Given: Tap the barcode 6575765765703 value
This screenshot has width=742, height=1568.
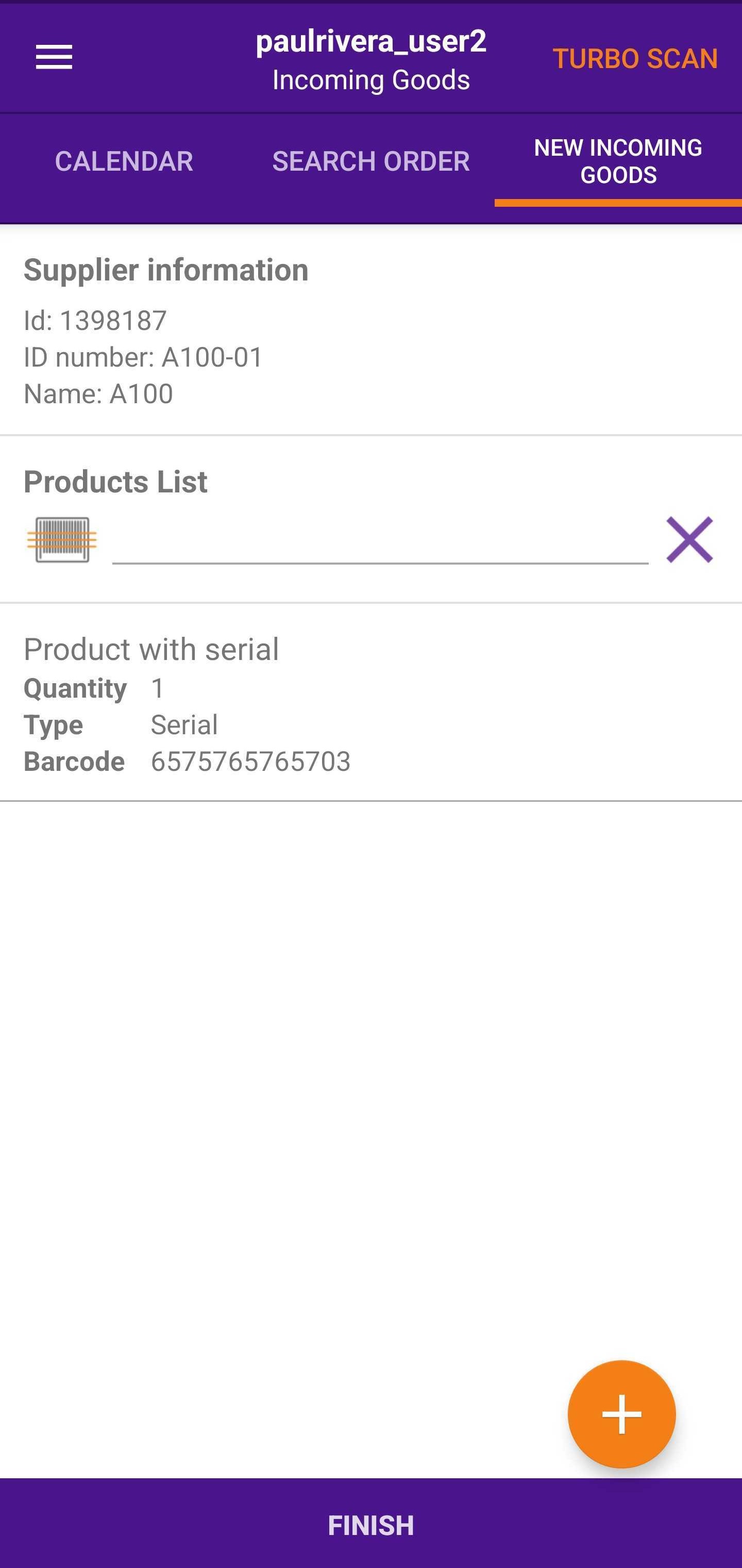Looking at the screenshot, I should point(250,762).
